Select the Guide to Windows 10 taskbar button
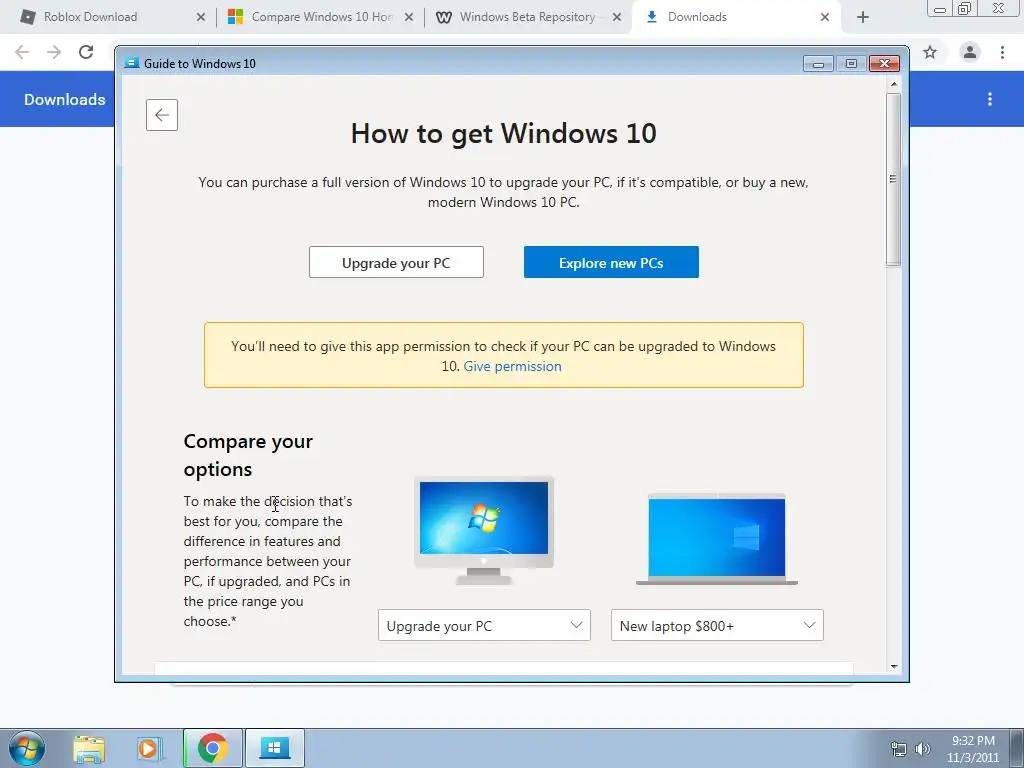The width and height of the screenshot is (1024, 768). click(274, 748)
